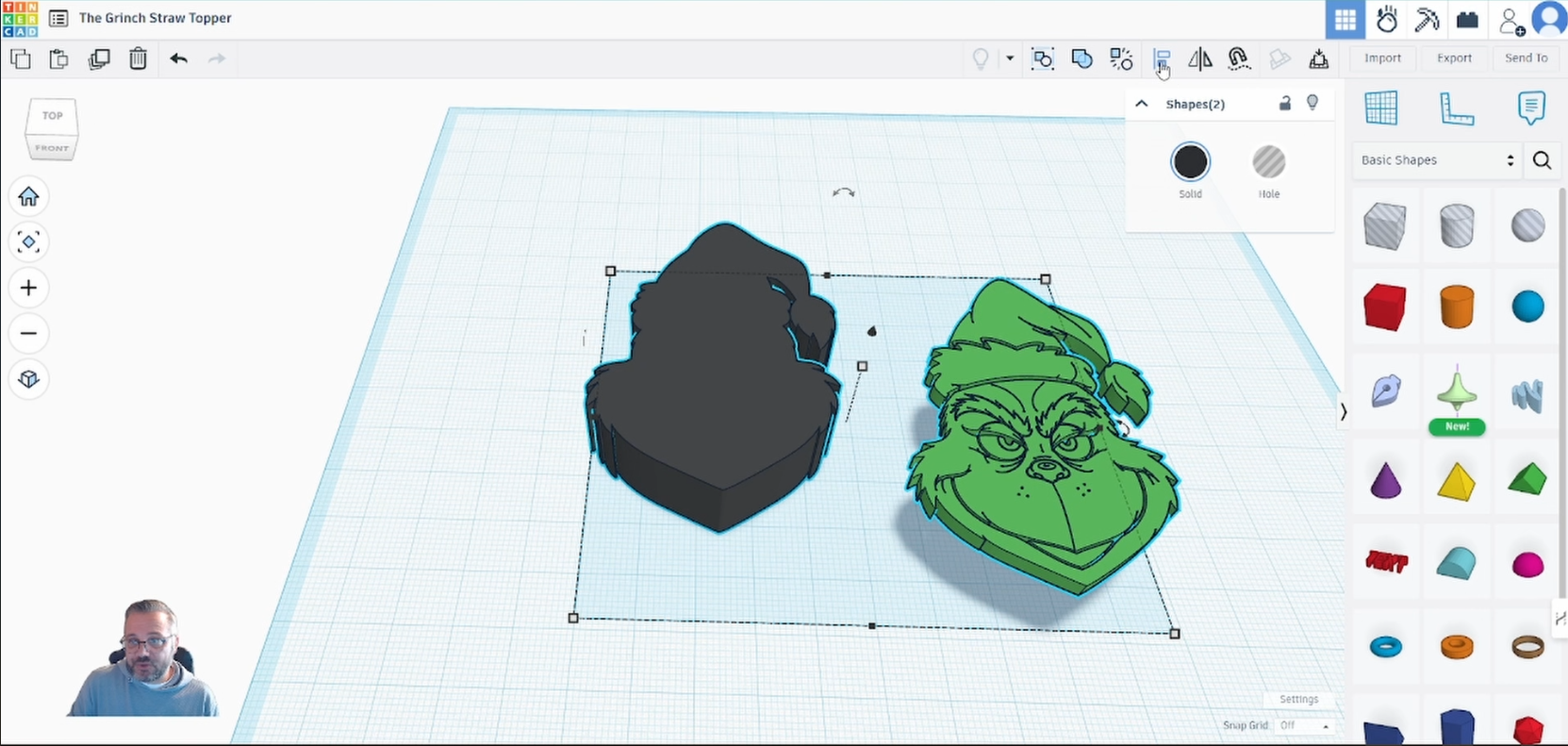The width and height of the screenshot is (1568, 746).
Task: Toggle shape visibility lightbulb in Shapes panel
Action: click(x=1312, y=103)
